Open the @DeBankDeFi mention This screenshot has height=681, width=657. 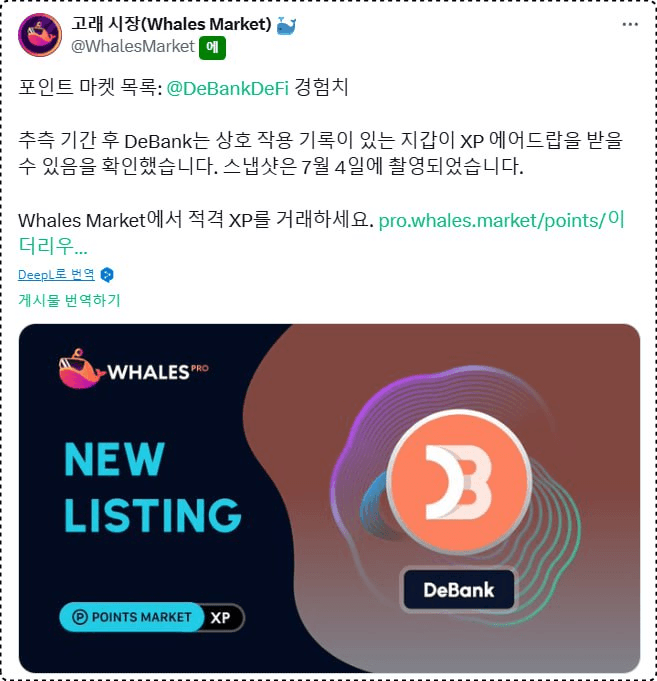228,88
